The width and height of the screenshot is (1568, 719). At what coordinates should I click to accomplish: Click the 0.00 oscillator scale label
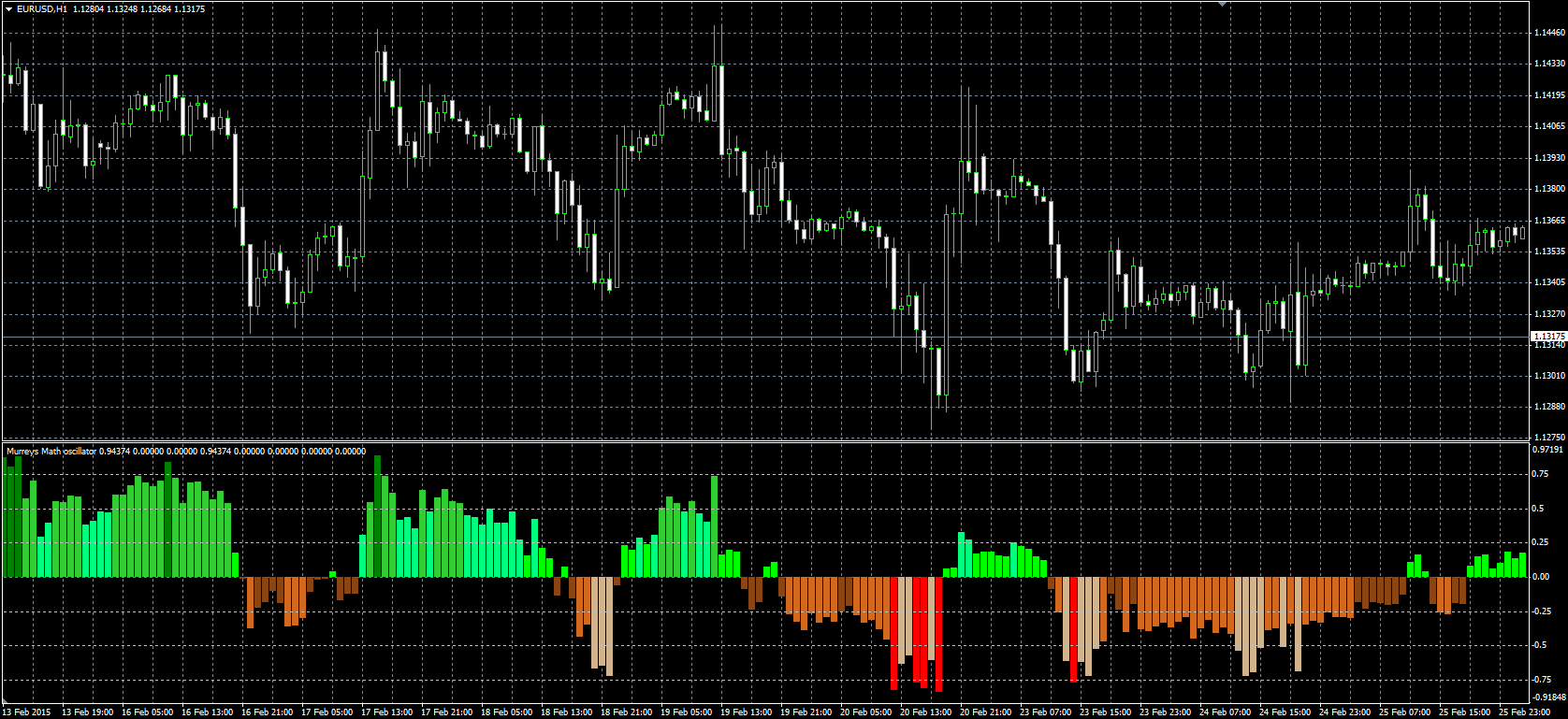pyautogui.click(x=1540, y=577)
